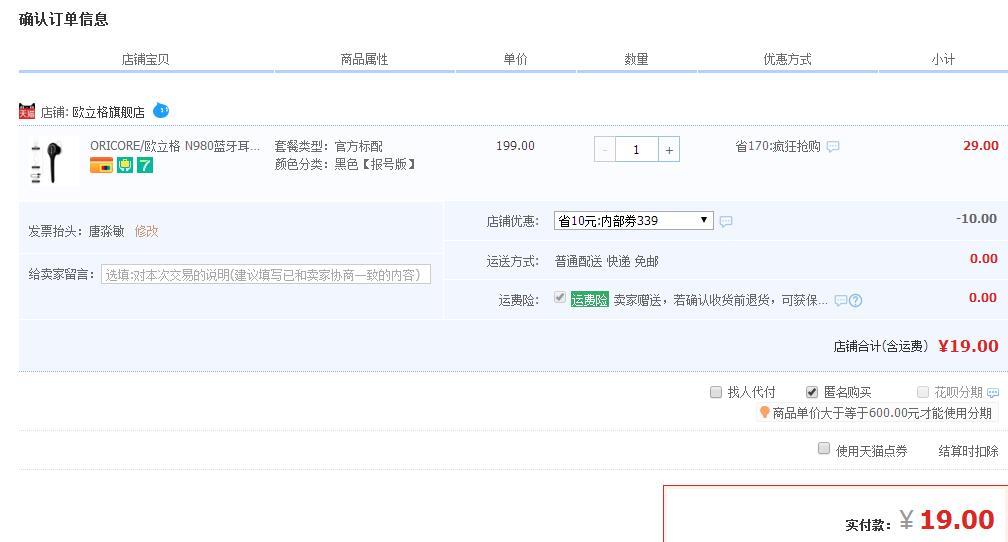Viewport: 1008px width, 542px height.
Task: Click the green shield guarantee badge icon
Action: coord(125,165)
